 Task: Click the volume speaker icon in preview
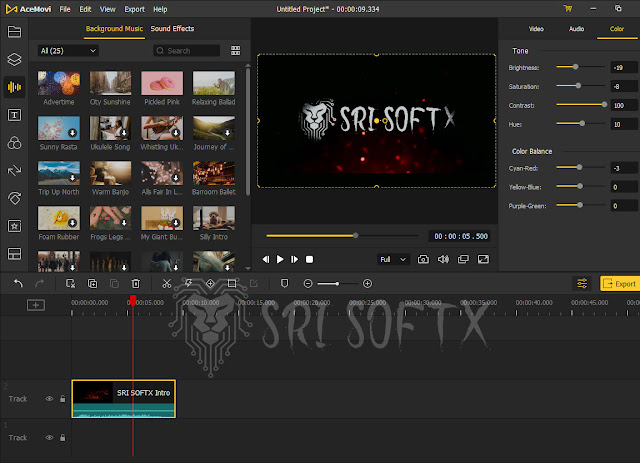(443, 259)
